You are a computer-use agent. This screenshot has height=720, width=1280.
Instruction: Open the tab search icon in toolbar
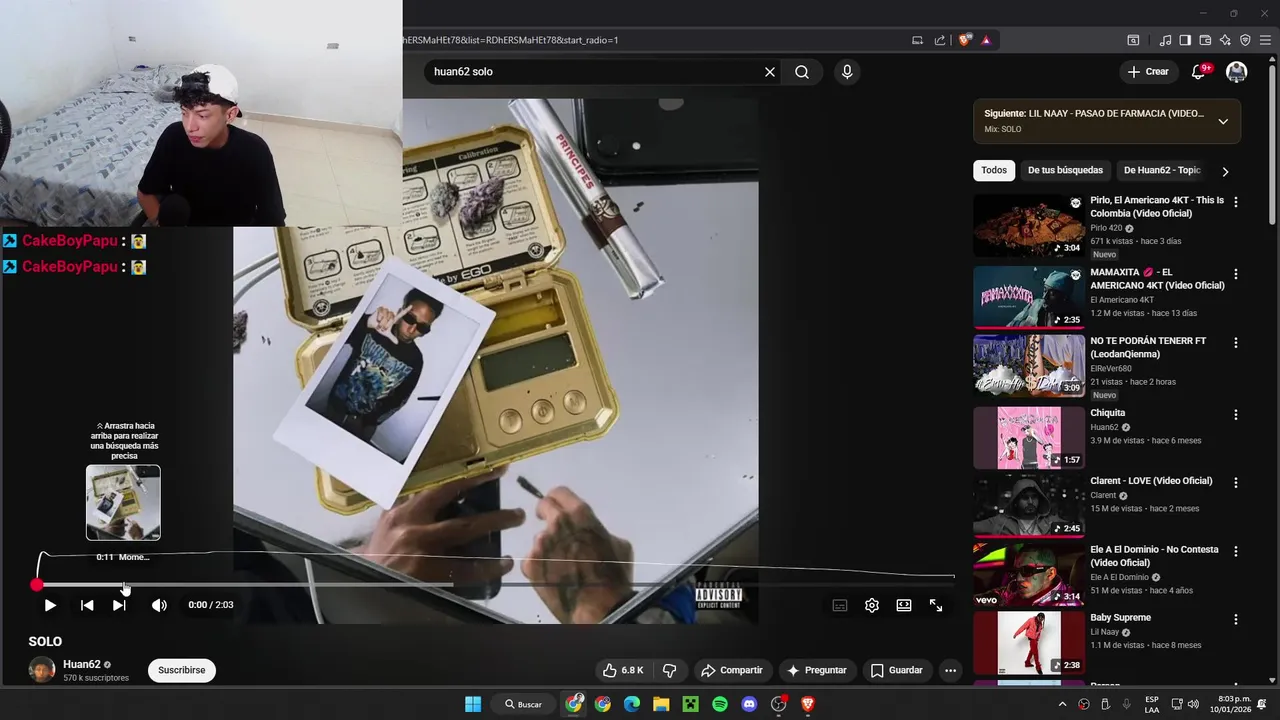[1133, 40]
